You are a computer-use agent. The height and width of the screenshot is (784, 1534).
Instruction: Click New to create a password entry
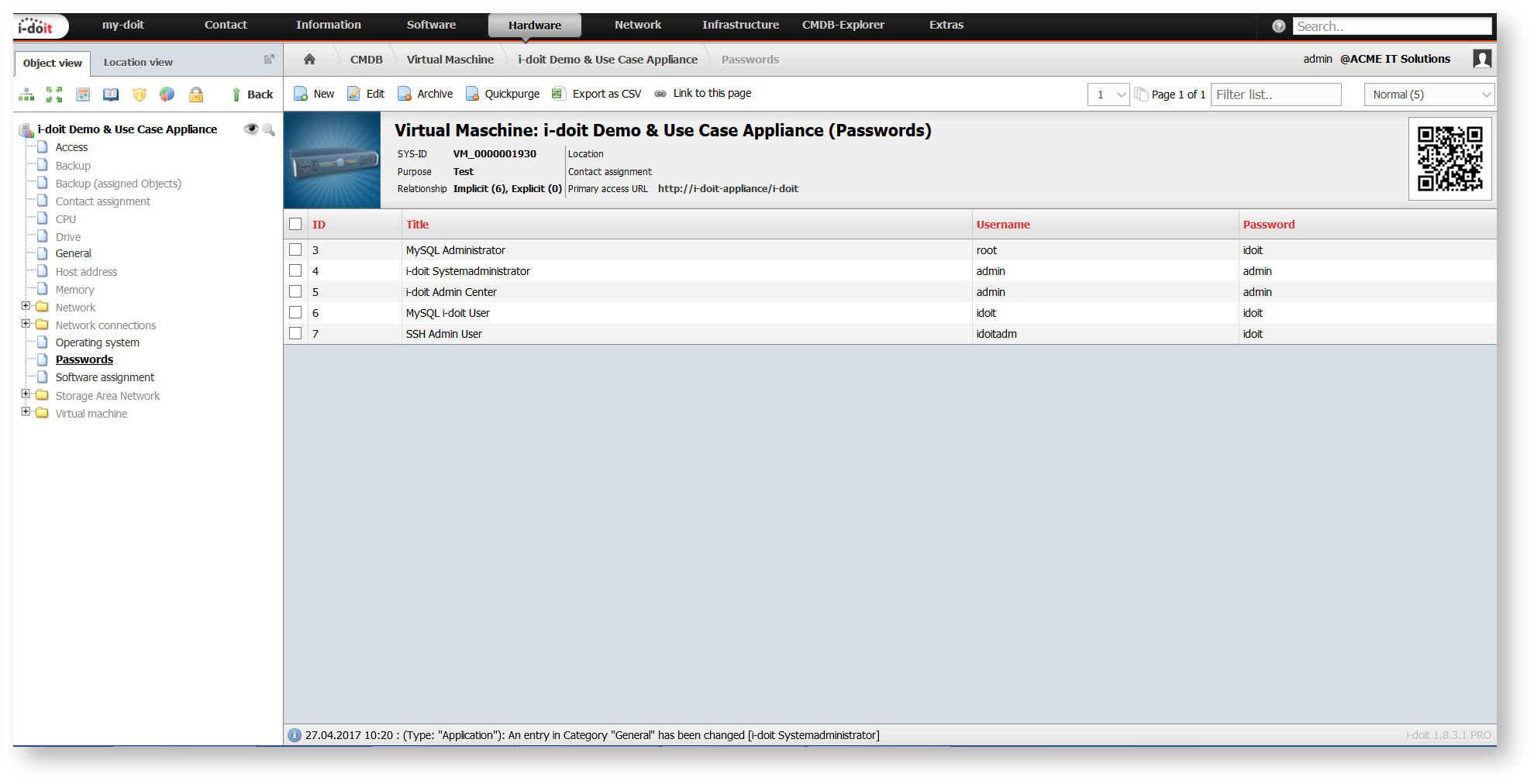point(314,94)
